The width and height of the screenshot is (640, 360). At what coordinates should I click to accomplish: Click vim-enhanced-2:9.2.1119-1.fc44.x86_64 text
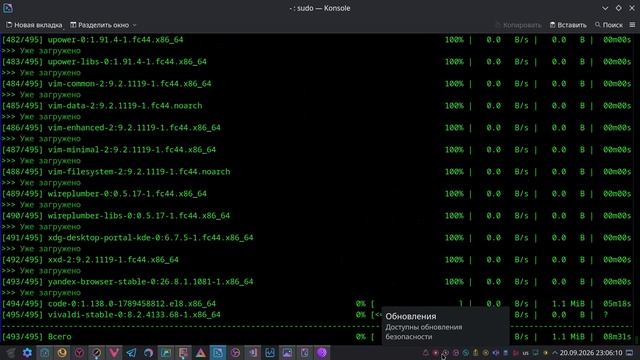(134, 128)
